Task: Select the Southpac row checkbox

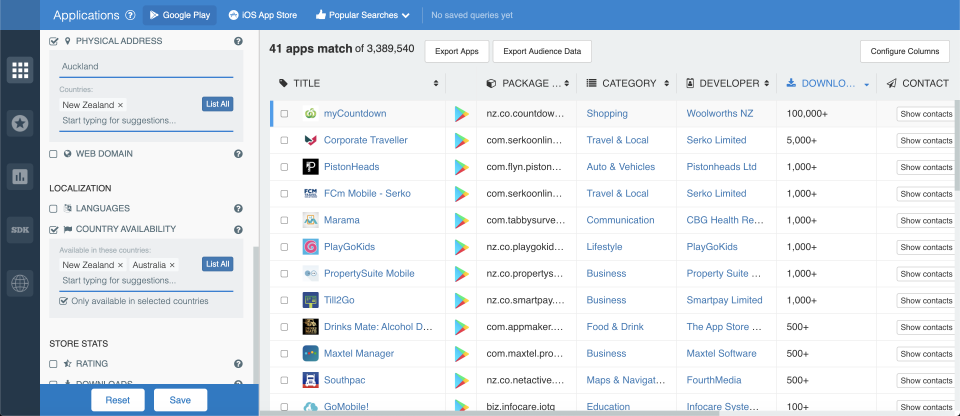Action: tap(284, 380)
